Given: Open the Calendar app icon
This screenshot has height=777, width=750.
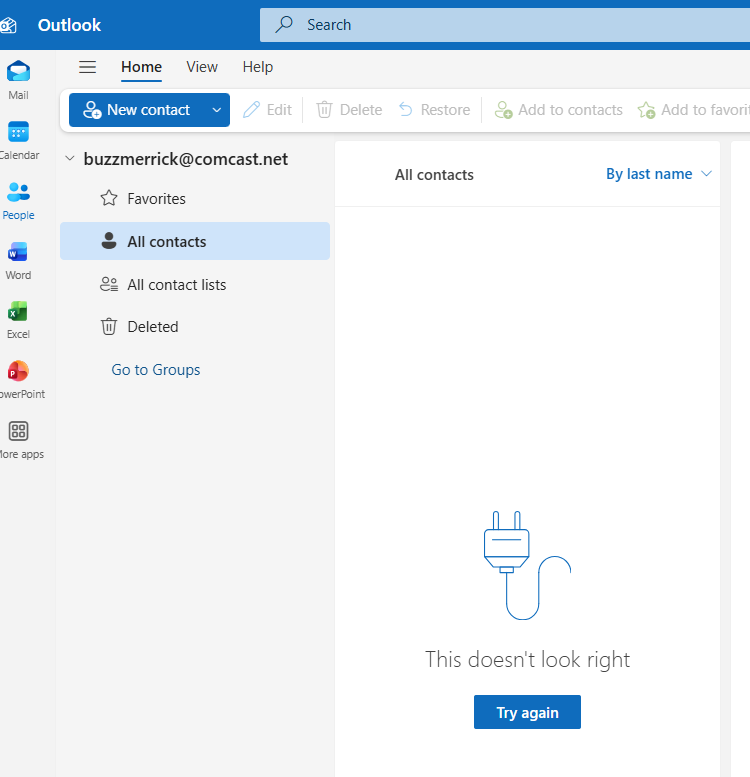Looking at the screenshot, I should 18,132.
